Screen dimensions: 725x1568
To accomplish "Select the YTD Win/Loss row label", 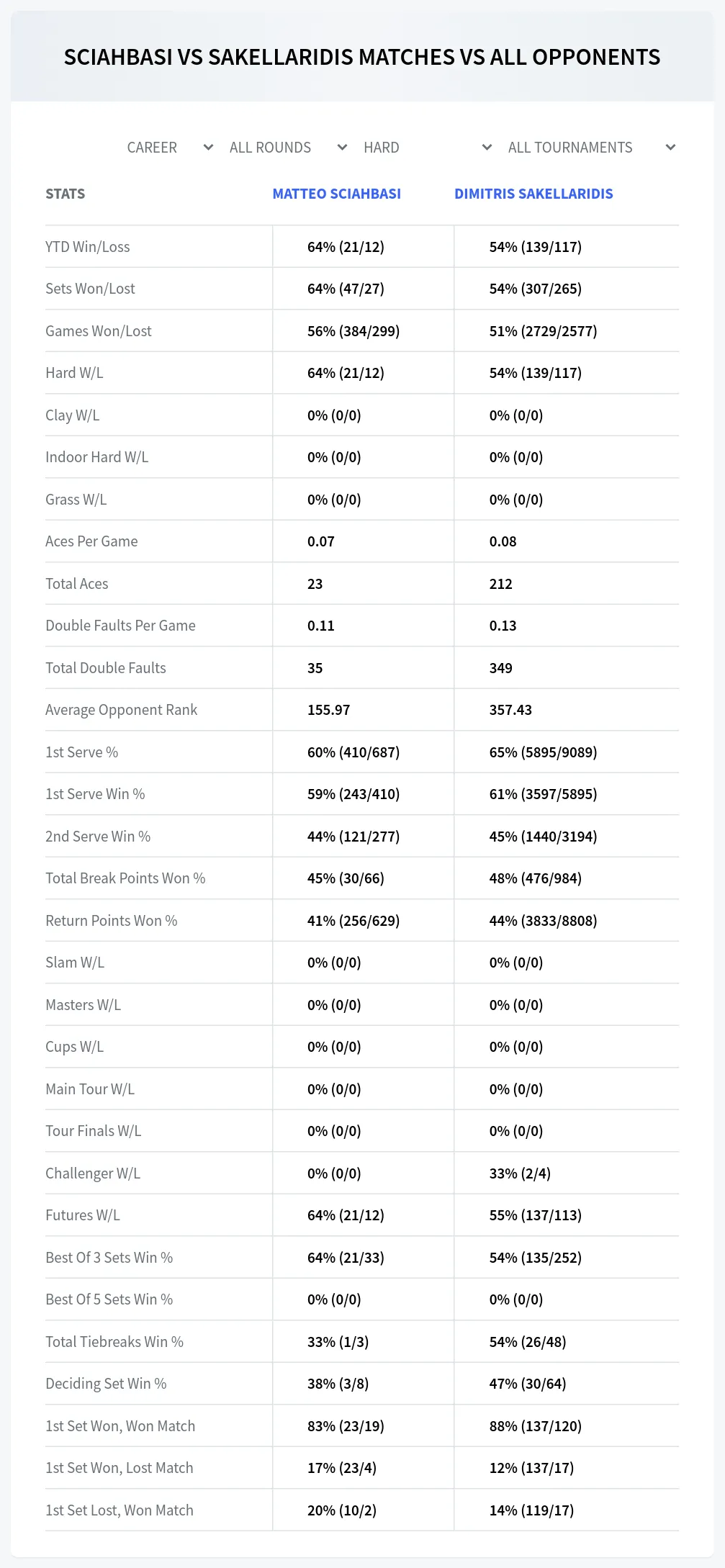I will 88,247.
